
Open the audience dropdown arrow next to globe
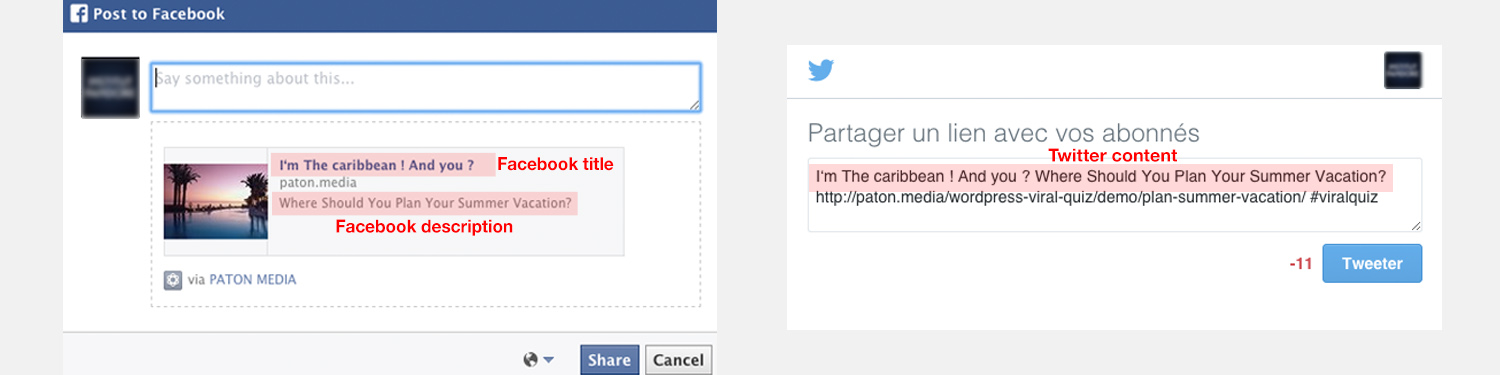[548, 361]
